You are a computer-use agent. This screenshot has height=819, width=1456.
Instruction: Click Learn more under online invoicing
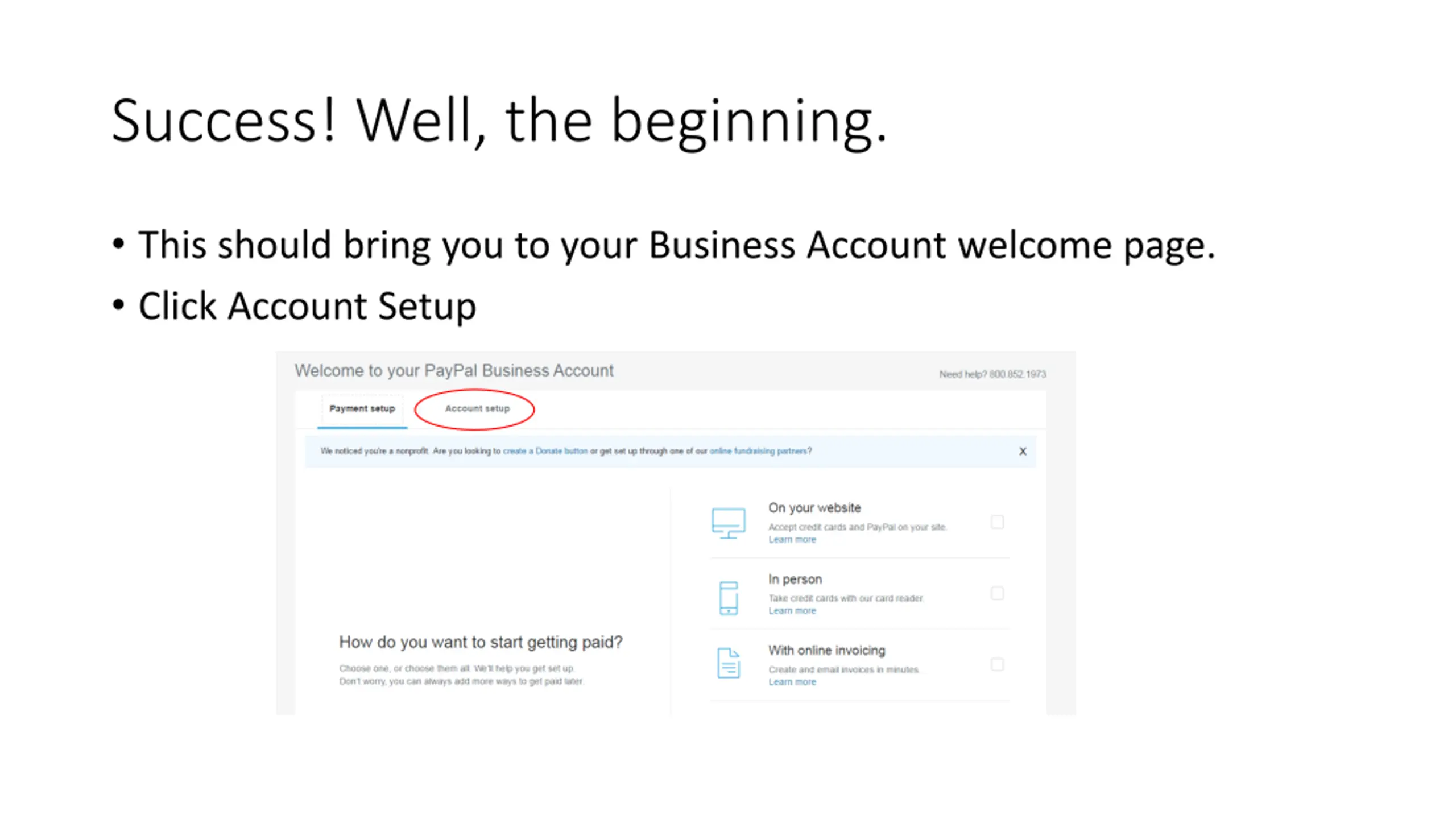click(792, 681)
